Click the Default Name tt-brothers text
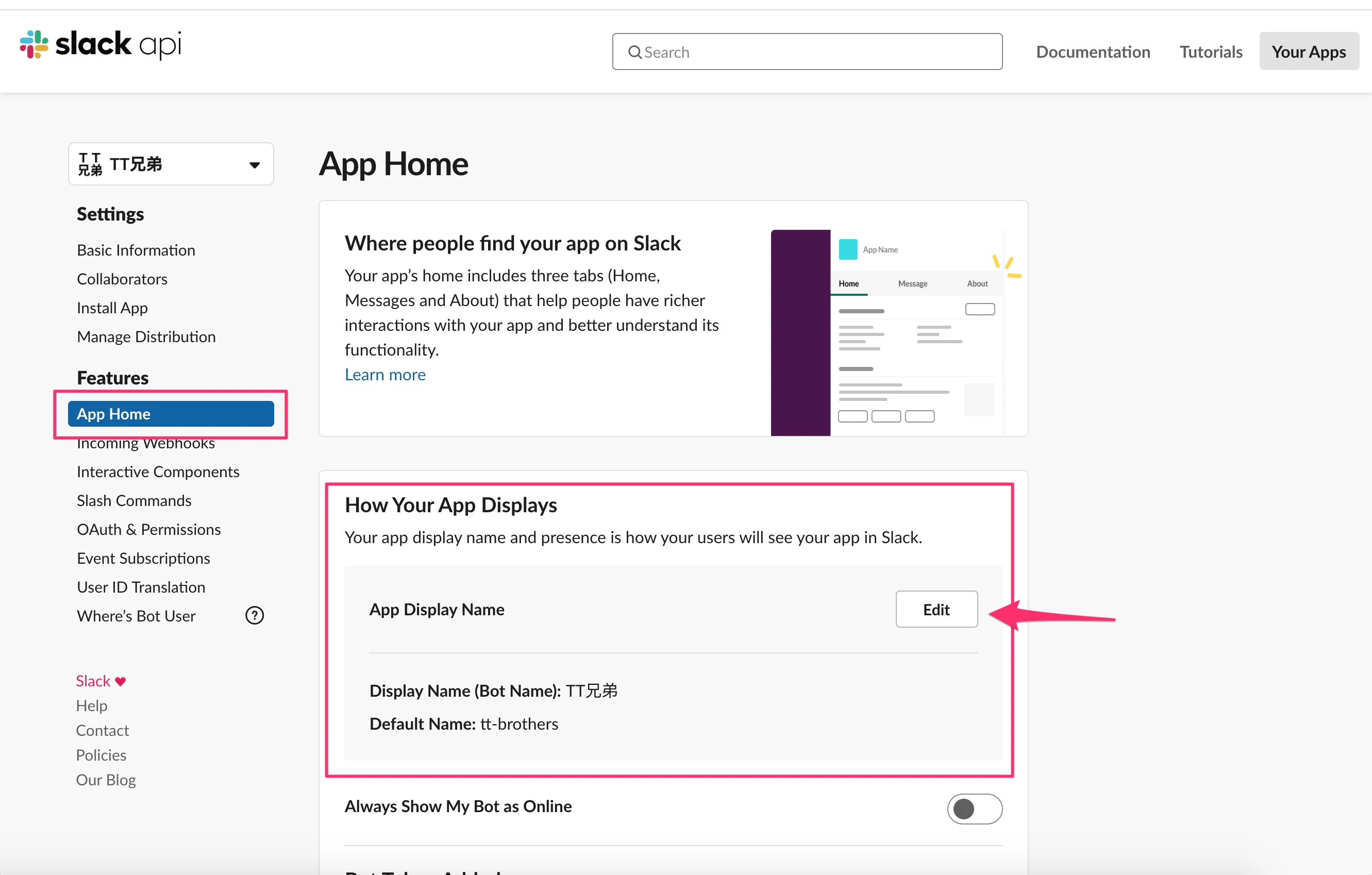 pos(464,723)
